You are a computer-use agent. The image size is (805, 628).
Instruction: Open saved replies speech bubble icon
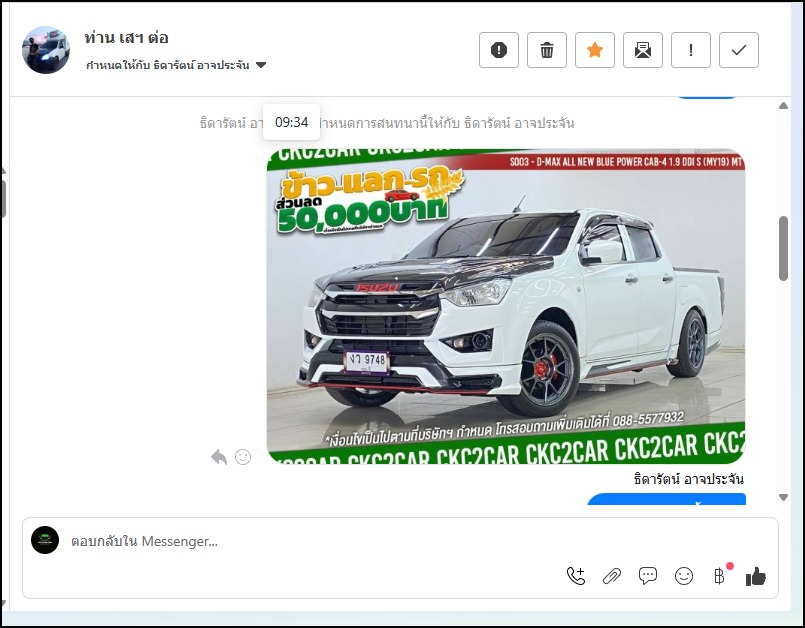click(647, 576)
